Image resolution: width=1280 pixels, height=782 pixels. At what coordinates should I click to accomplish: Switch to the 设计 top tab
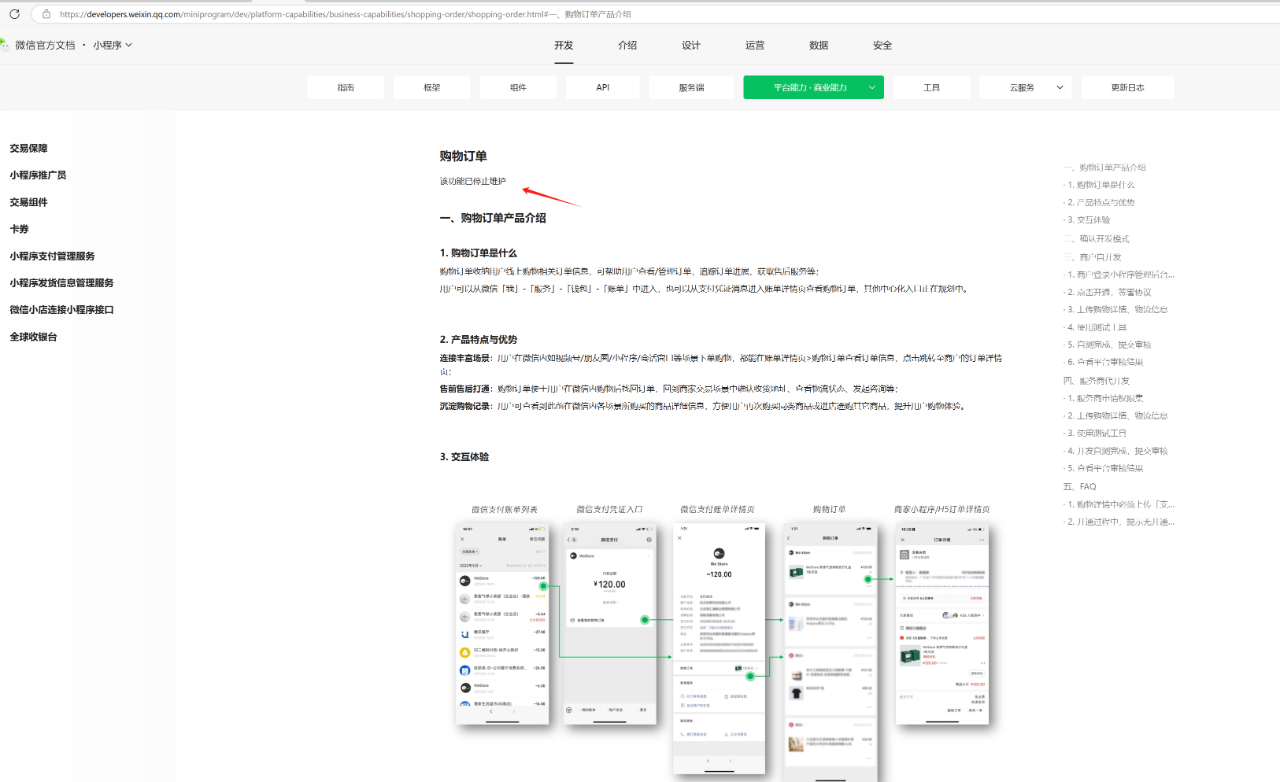[x=691, y=45]
